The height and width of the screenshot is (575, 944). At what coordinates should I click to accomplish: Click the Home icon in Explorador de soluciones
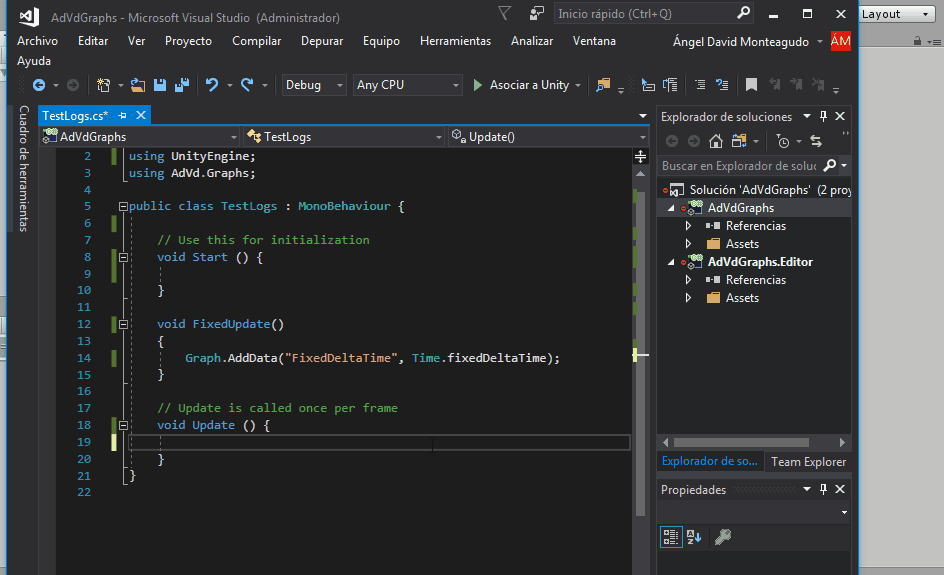715,141
